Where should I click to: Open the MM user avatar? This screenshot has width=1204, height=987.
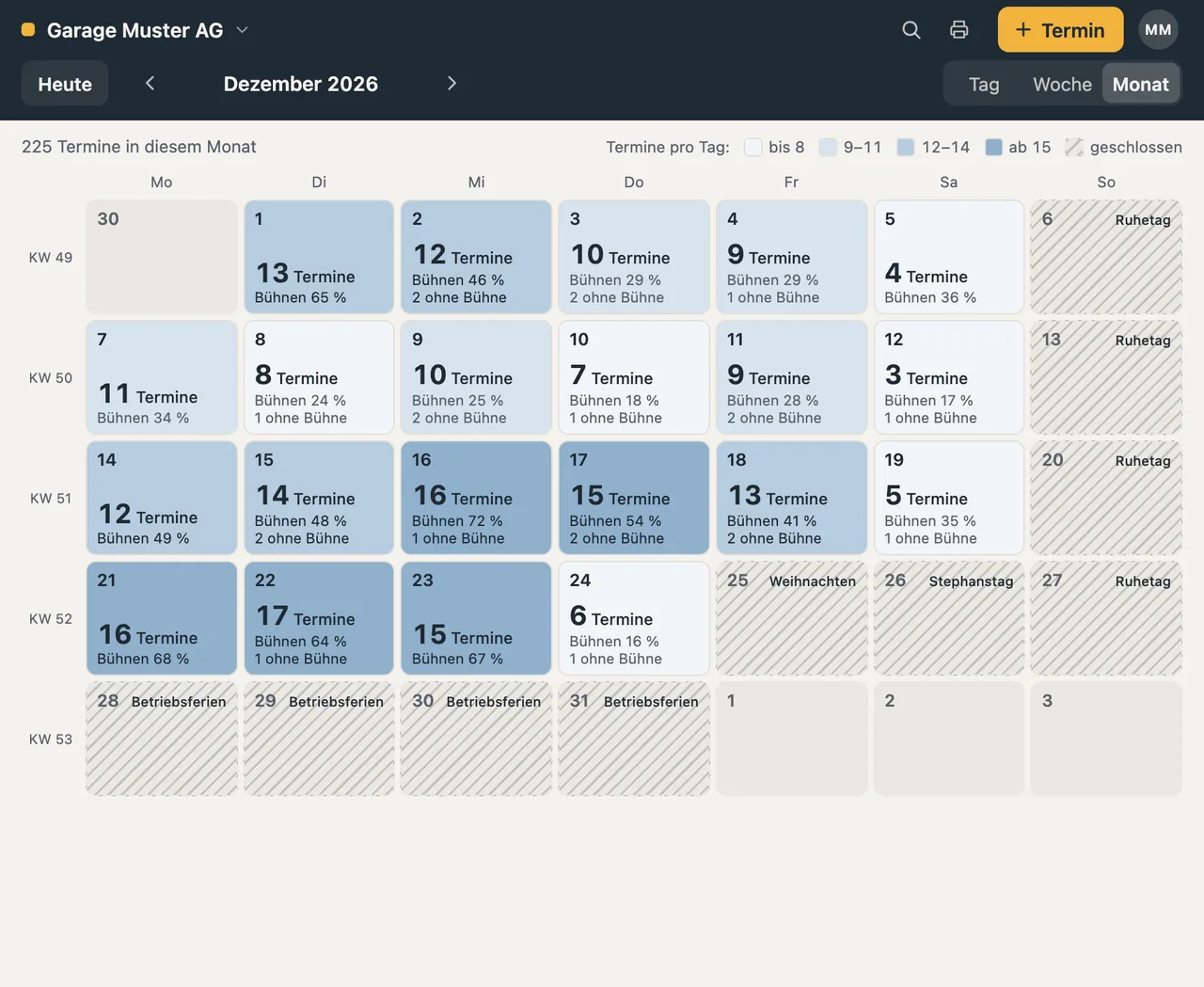[1158, 30]
